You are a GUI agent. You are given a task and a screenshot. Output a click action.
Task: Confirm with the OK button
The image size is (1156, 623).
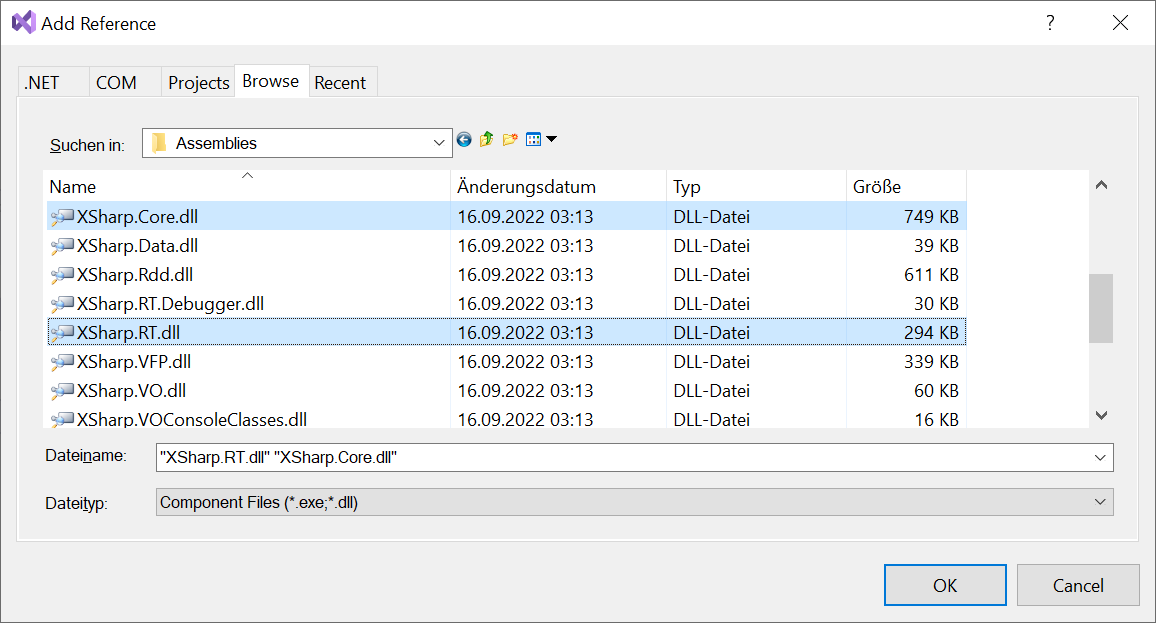click(945, 585)
